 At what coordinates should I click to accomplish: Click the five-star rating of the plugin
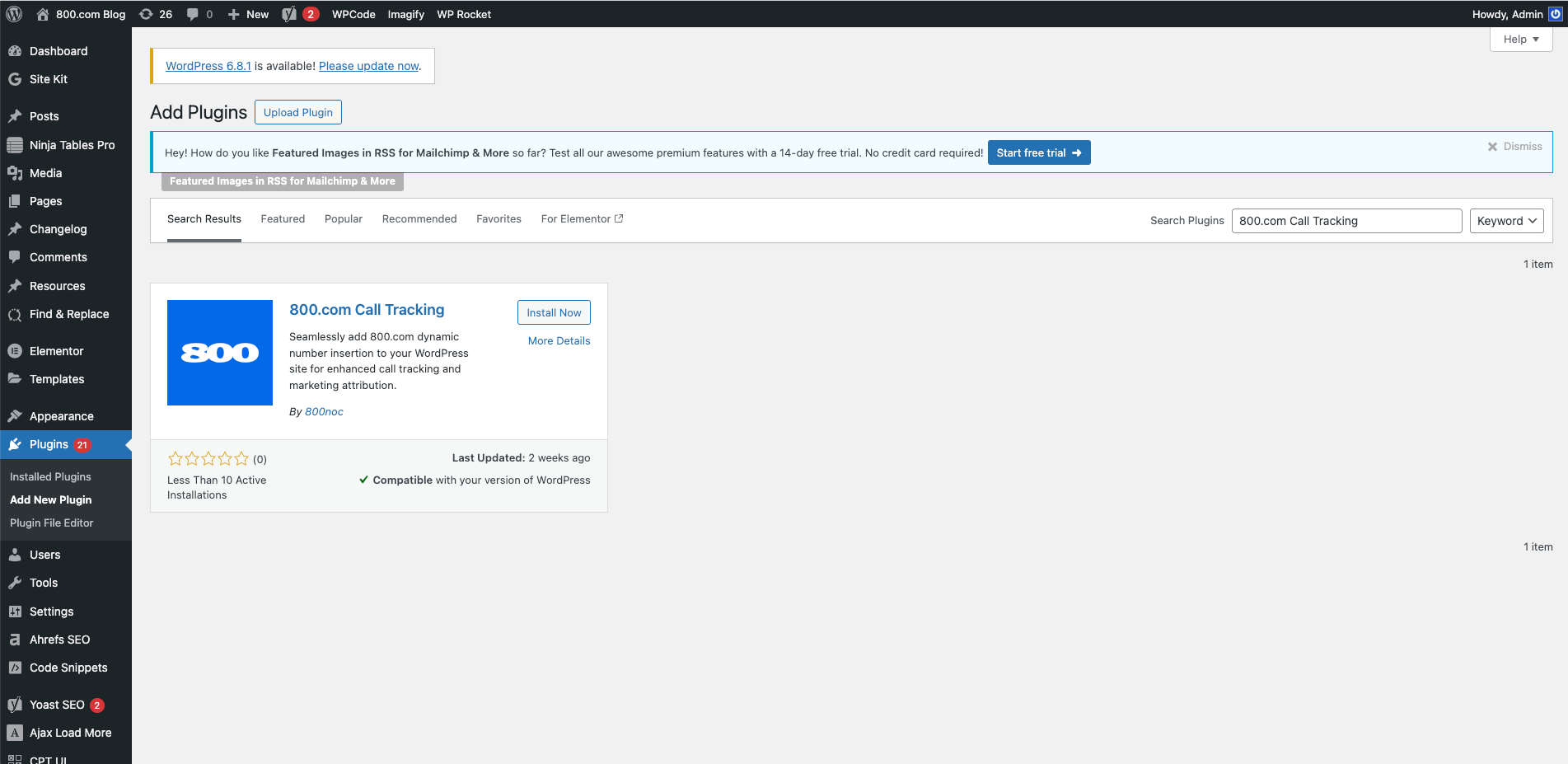point(208,459)
